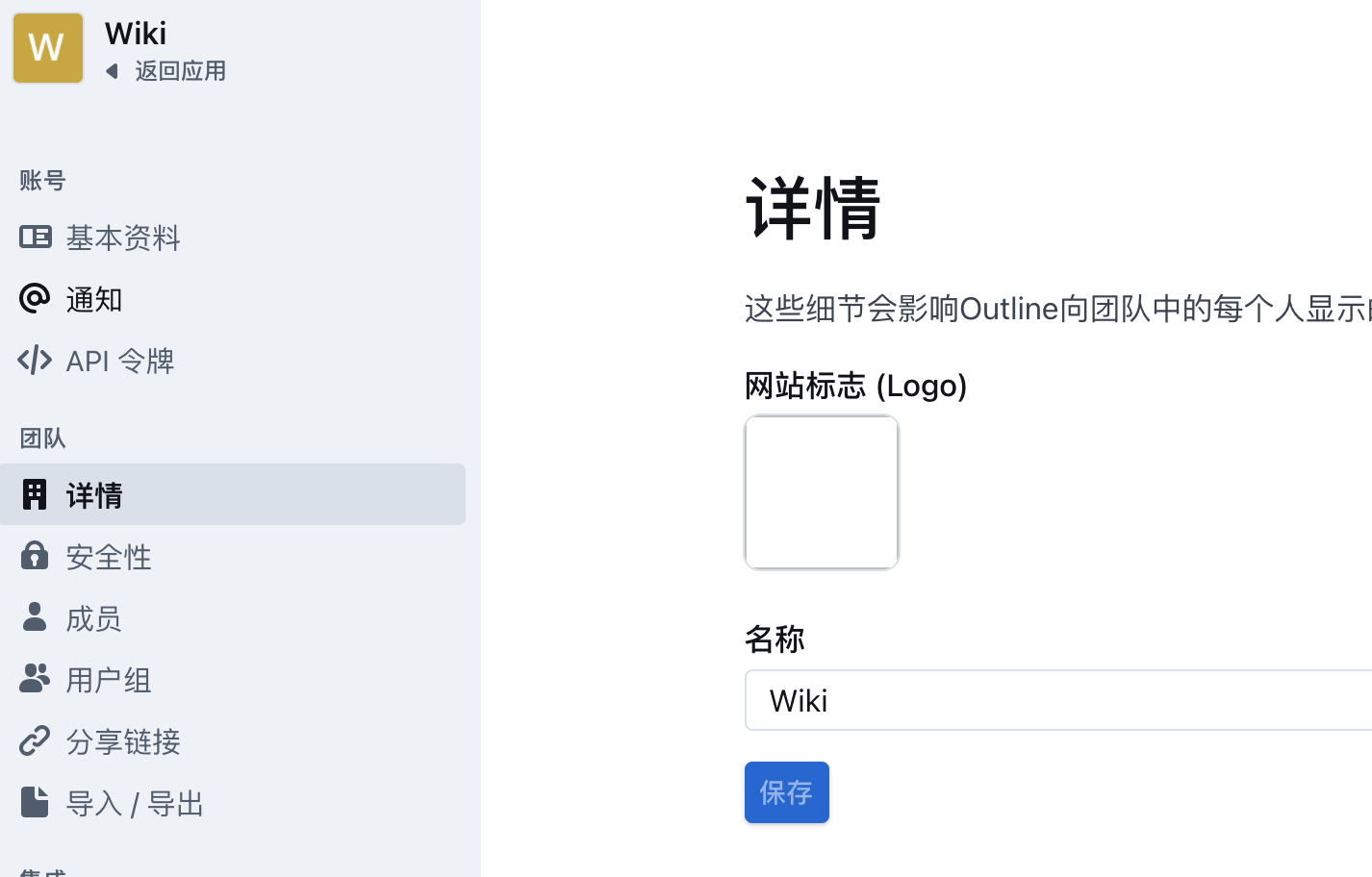Click the 成员 person icon
Viewport: 1372px width, 877px height.
point(35,617)
